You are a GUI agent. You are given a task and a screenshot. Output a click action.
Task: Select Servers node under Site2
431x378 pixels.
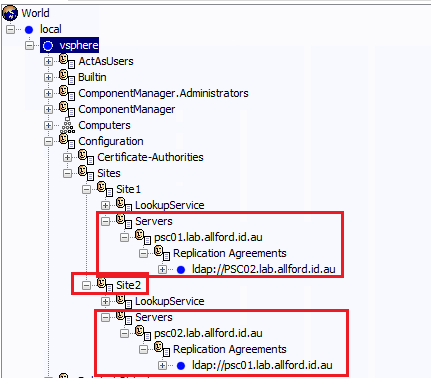154,317
